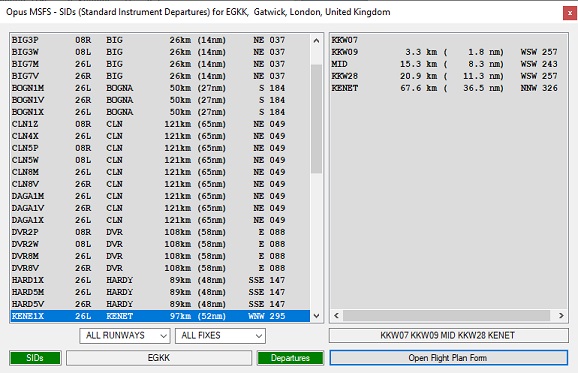Select the KKW09 waypoint row
The image size is (578, 373).
coord(449,52)
